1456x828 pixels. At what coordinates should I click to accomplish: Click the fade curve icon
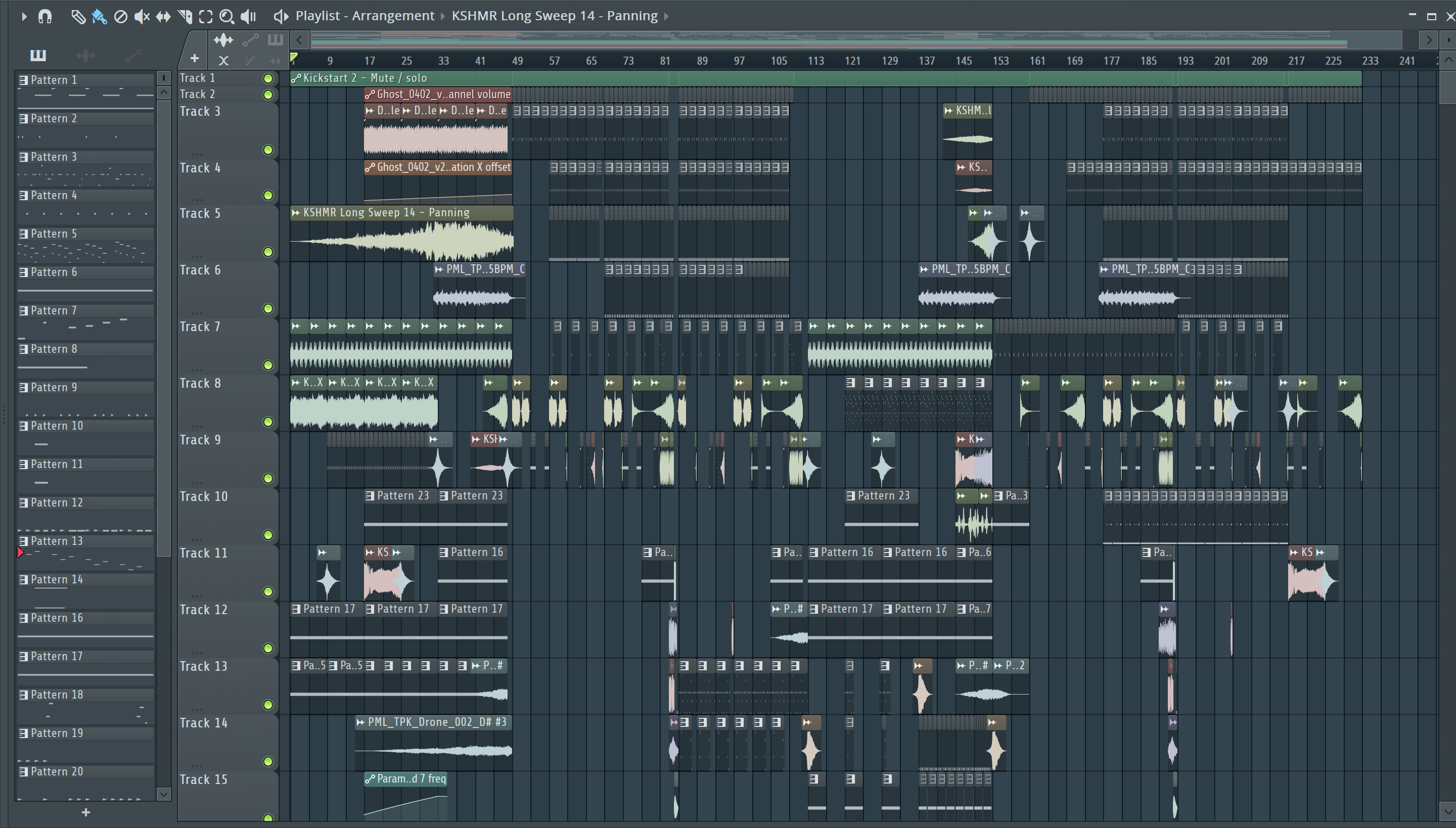pos(250,60)
